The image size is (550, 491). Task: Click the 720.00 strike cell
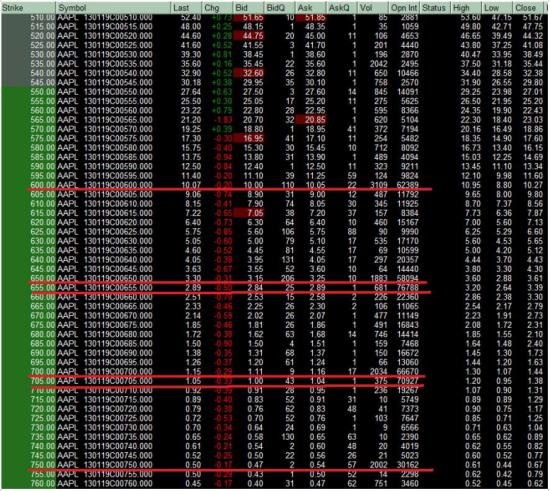pyautogui.click(x=42, y=409)
